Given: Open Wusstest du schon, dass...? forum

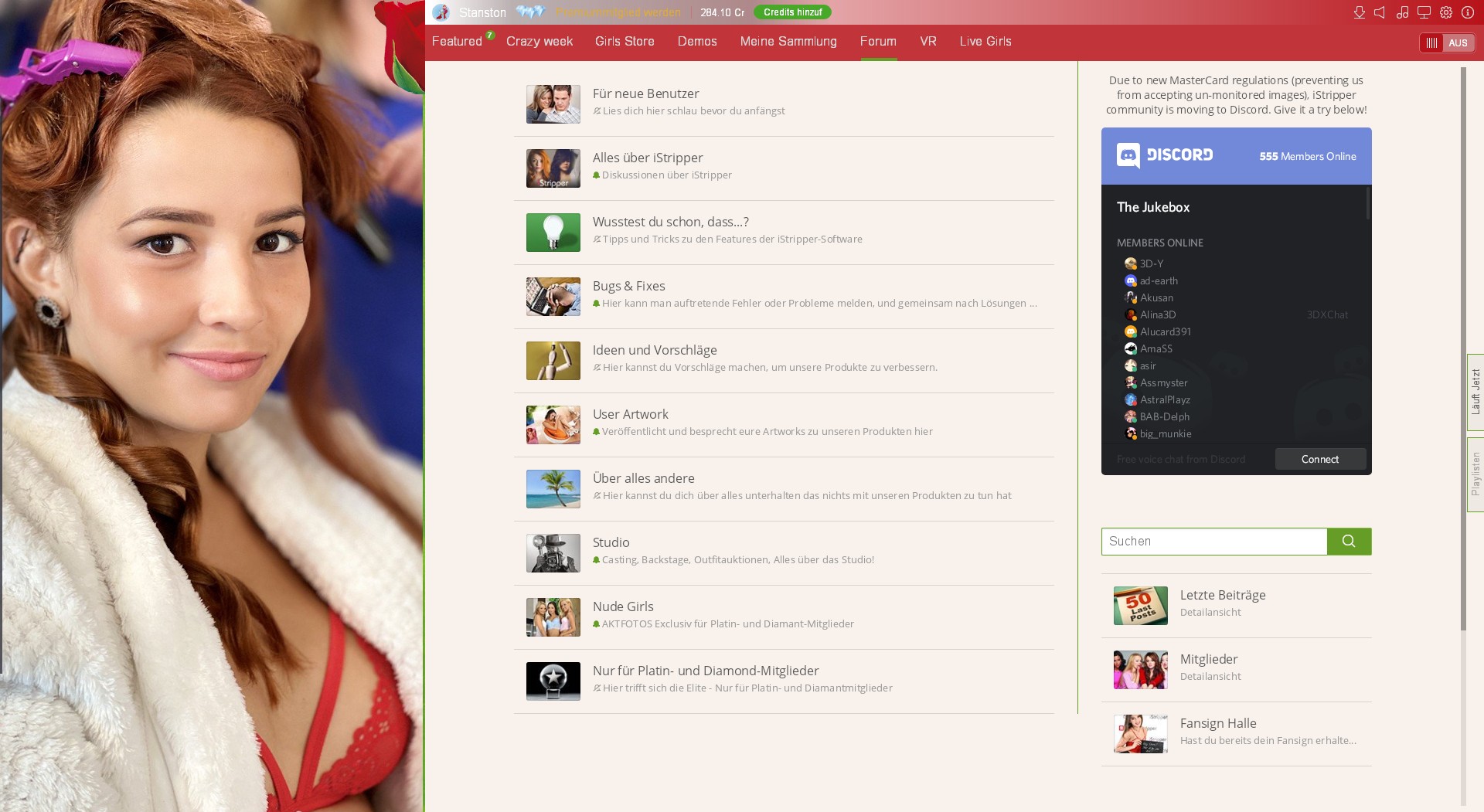Looking at the screenshot, I should 784,233.
